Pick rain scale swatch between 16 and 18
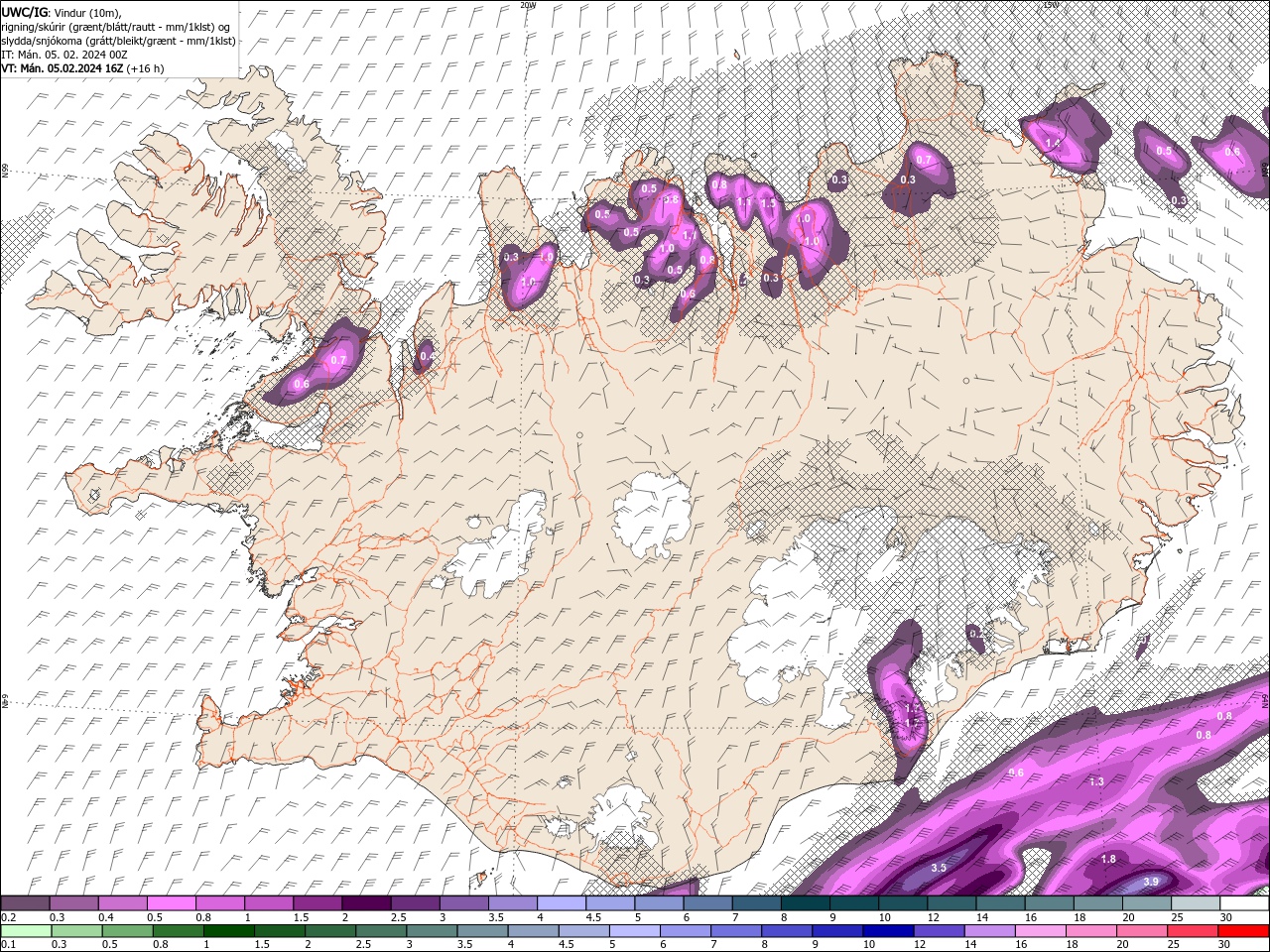The width and height of the screenshot is (1270, 952). (x=1041, y=931)
